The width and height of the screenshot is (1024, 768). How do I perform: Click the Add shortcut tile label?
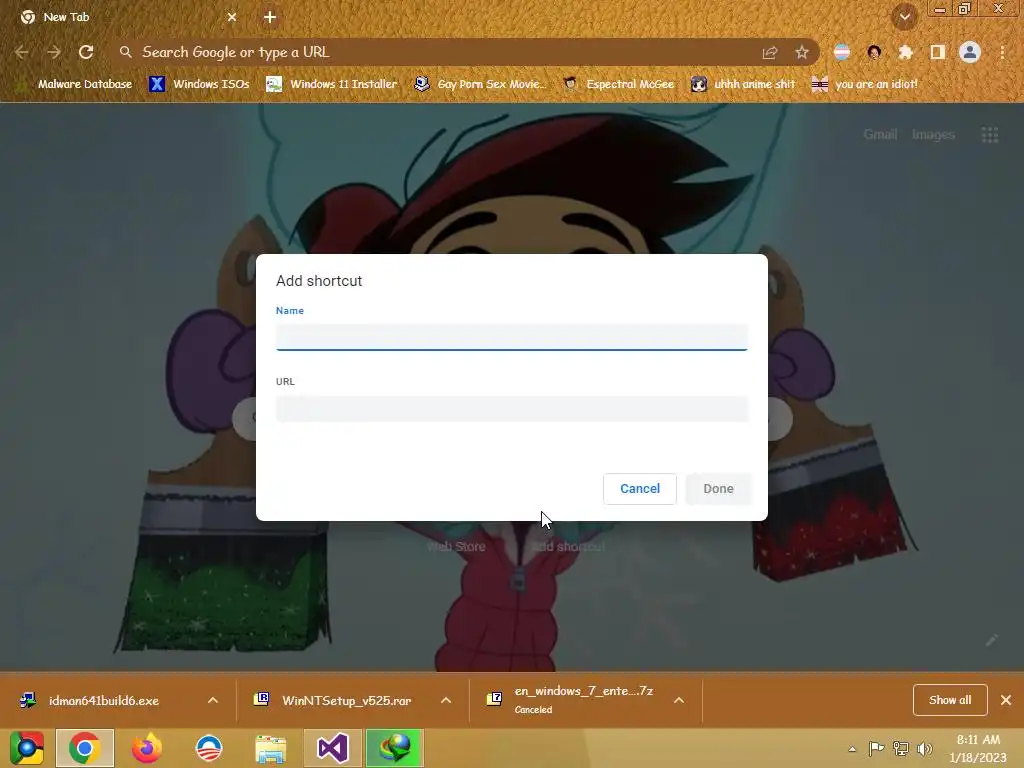568,547
